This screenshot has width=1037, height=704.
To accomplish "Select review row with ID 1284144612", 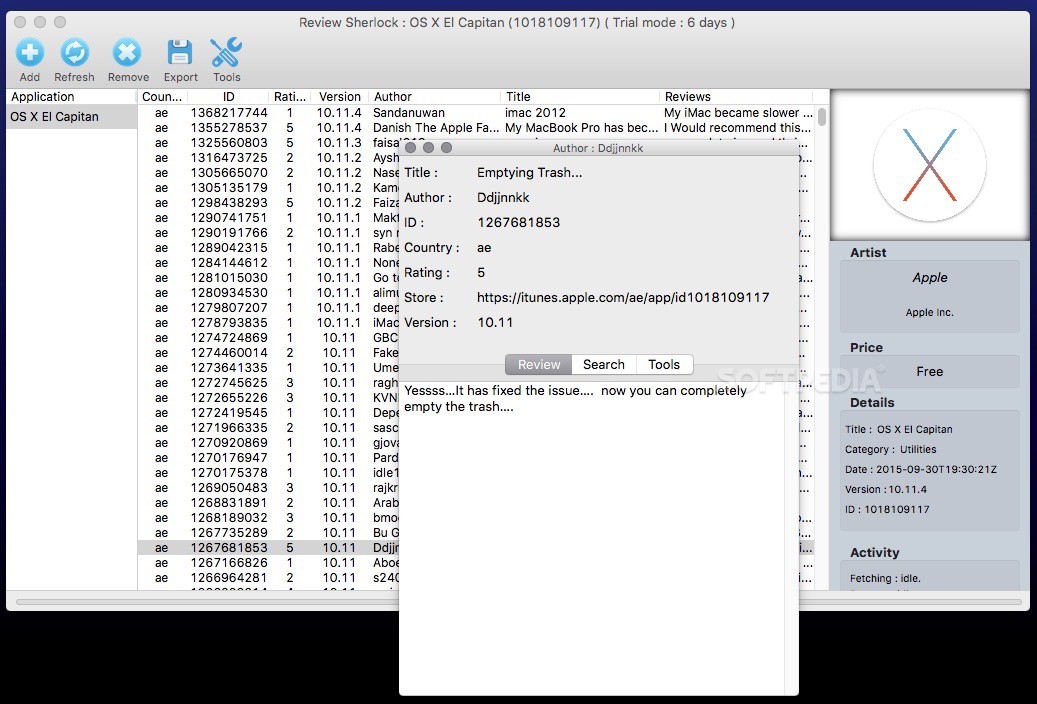I will [x=268, y=263].
